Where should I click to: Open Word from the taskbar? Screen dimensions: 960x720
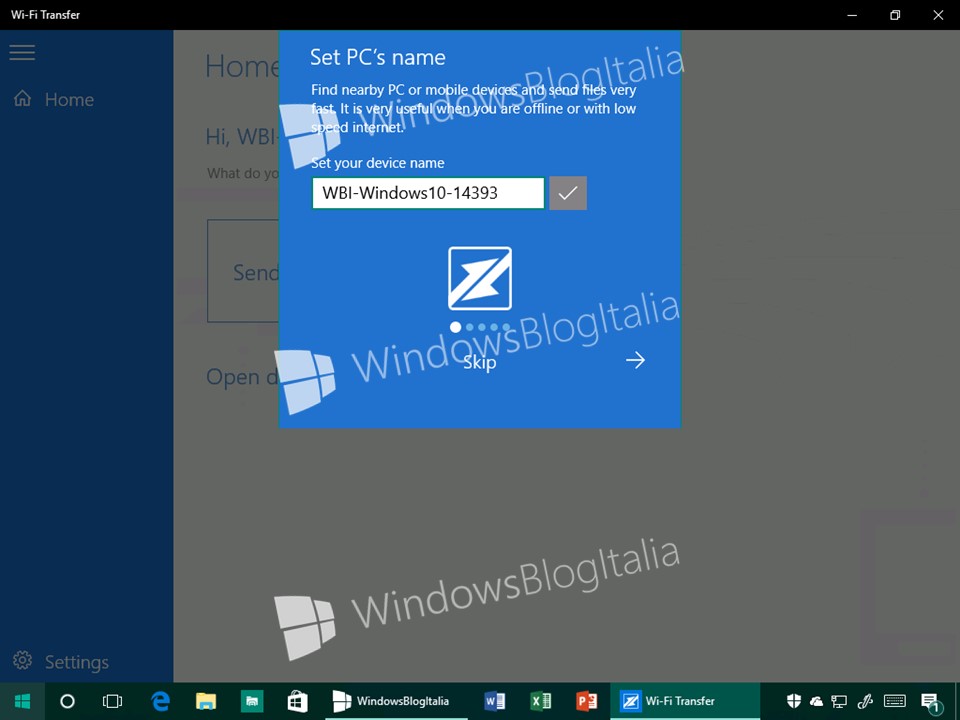pos(495,701)
